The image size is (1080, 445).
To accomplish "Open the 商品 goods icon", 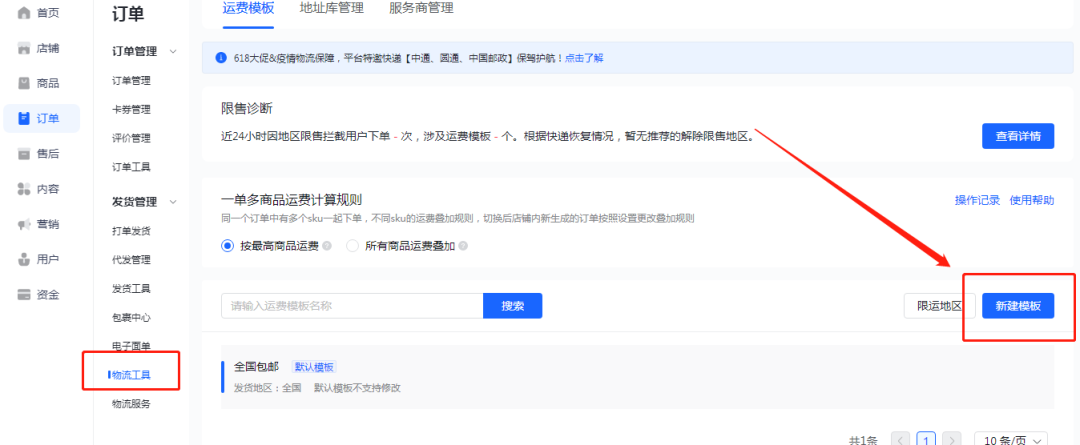I will [x=24, y=83].
